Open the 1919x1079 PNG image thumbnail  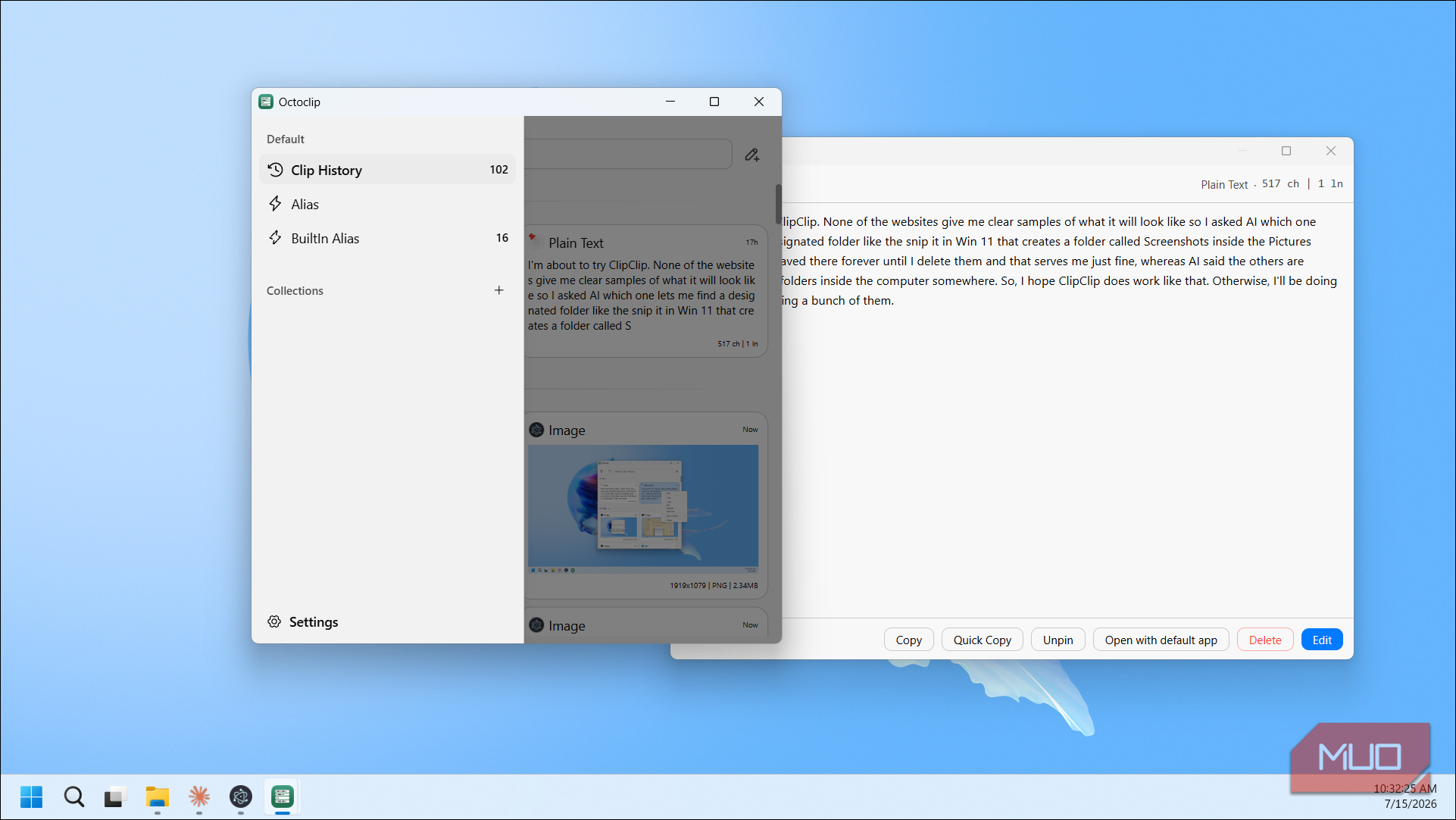[643, 509]
